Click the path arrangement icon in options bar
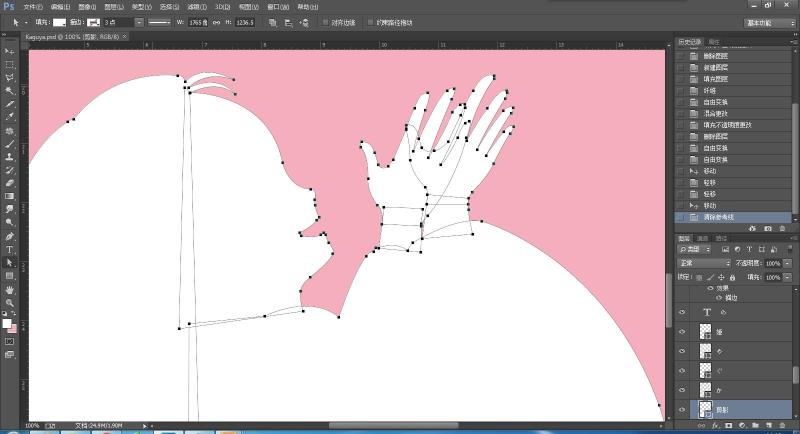Viewport: 800px width, 434px height. tap(304, 22)
